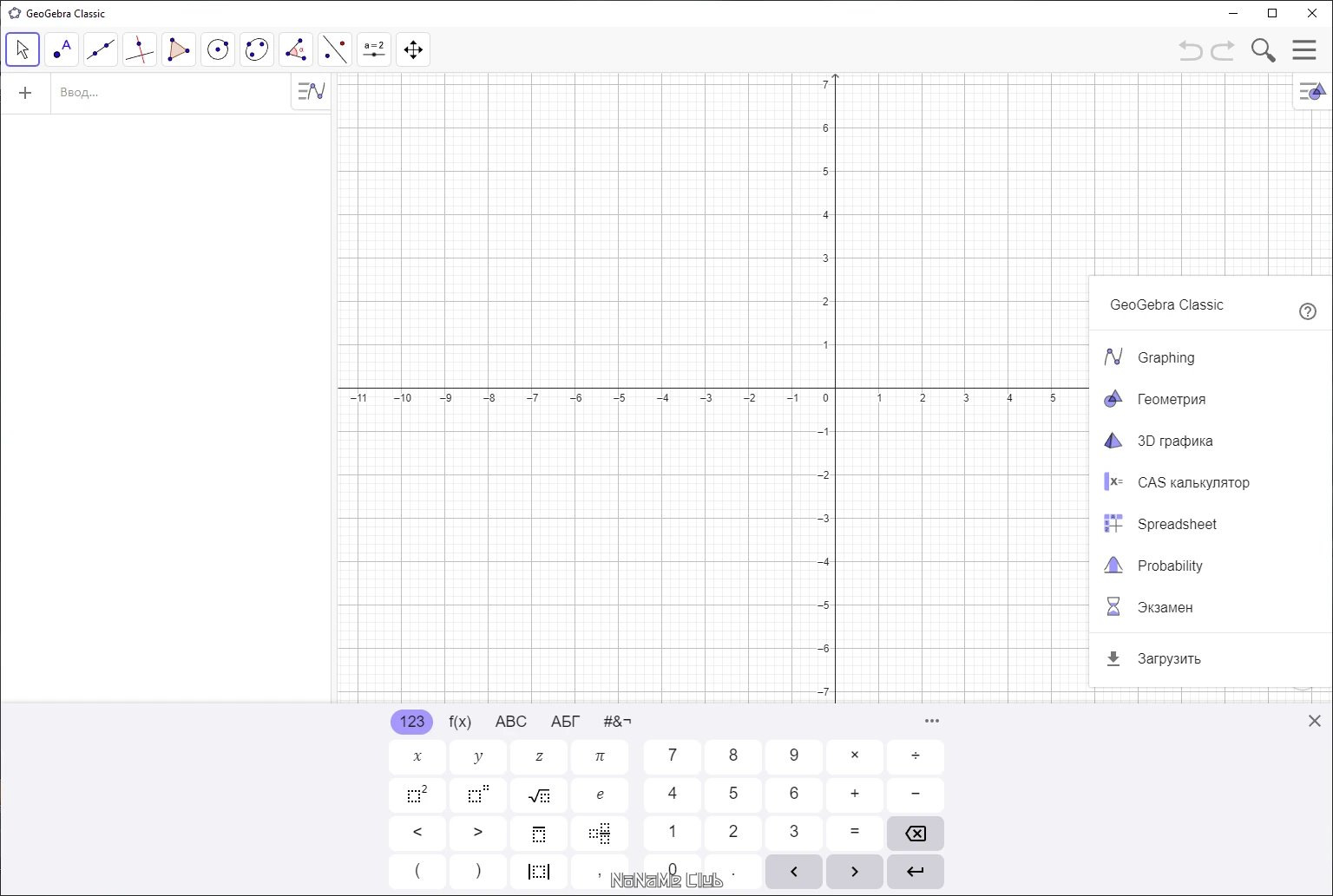Open the Spreadsheet view
Screen dimensions: 1333x896
[x=1210, y=524]
